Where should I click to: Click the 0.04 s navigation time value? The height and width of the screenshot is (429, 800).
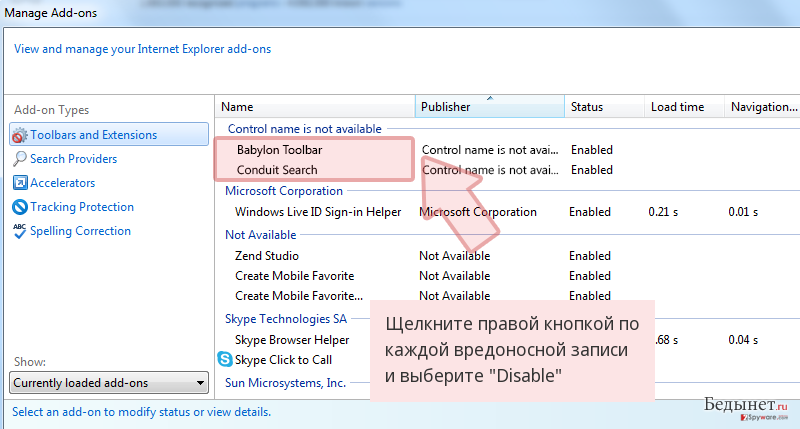743,340
